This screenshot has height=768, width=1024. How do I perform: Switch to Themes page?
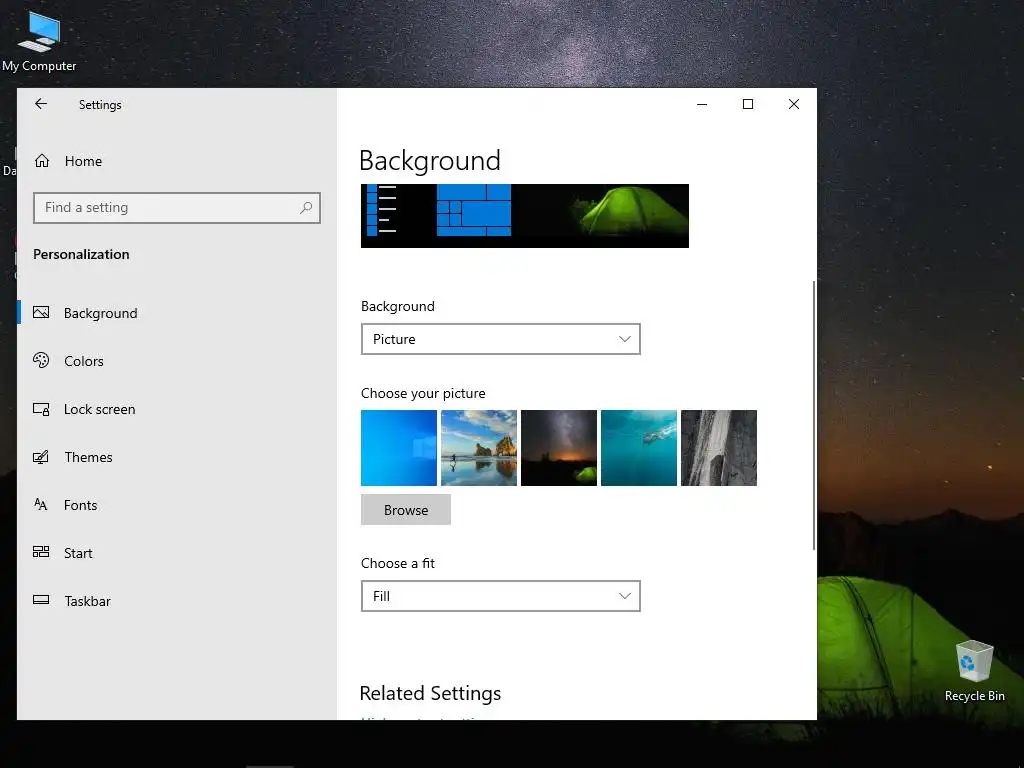pyautogui.click(x=176, y=457)
